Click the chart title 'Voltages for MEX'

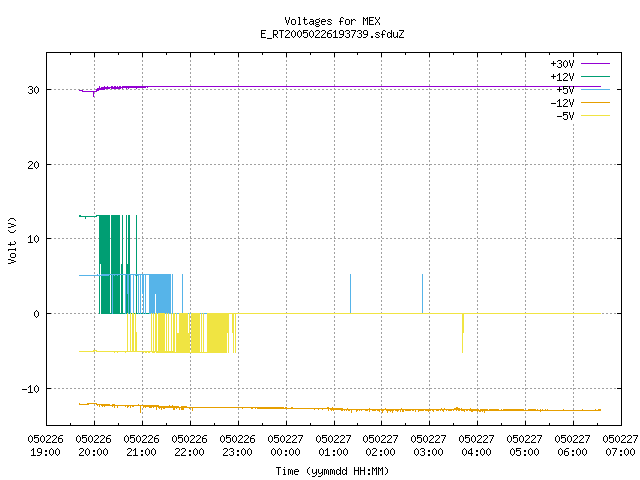pyautogui.click(x=332, y=21)
